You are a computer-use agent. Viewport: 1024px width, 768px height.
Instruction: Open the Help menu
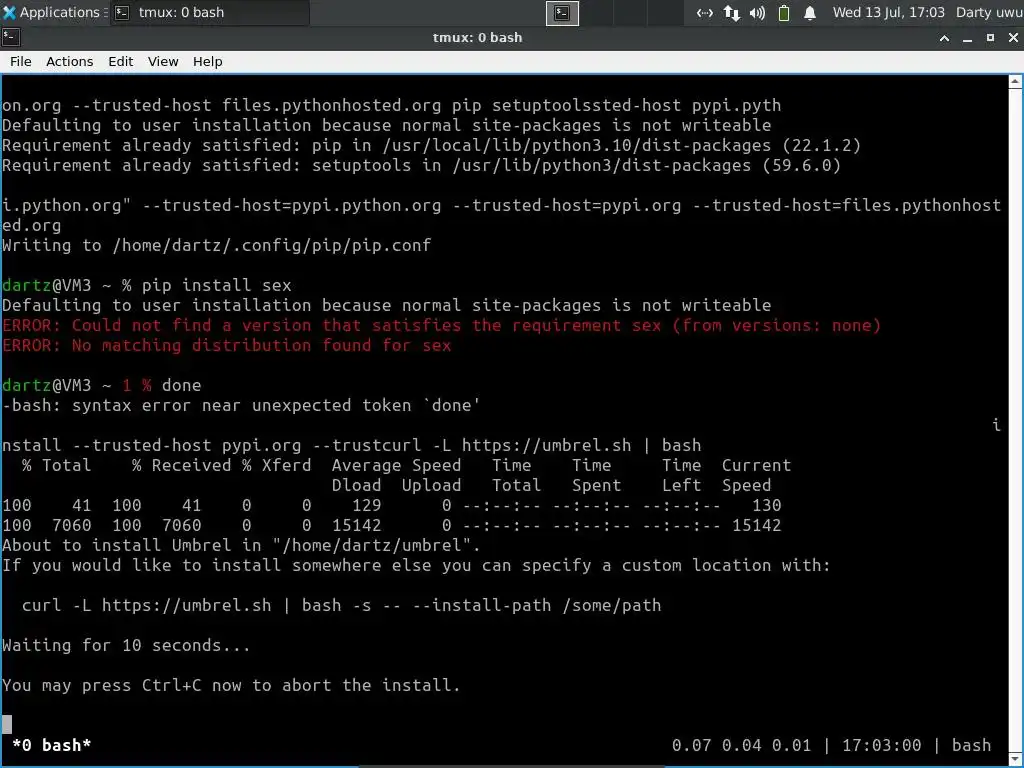pyautogui.click(x=208, y=61)
